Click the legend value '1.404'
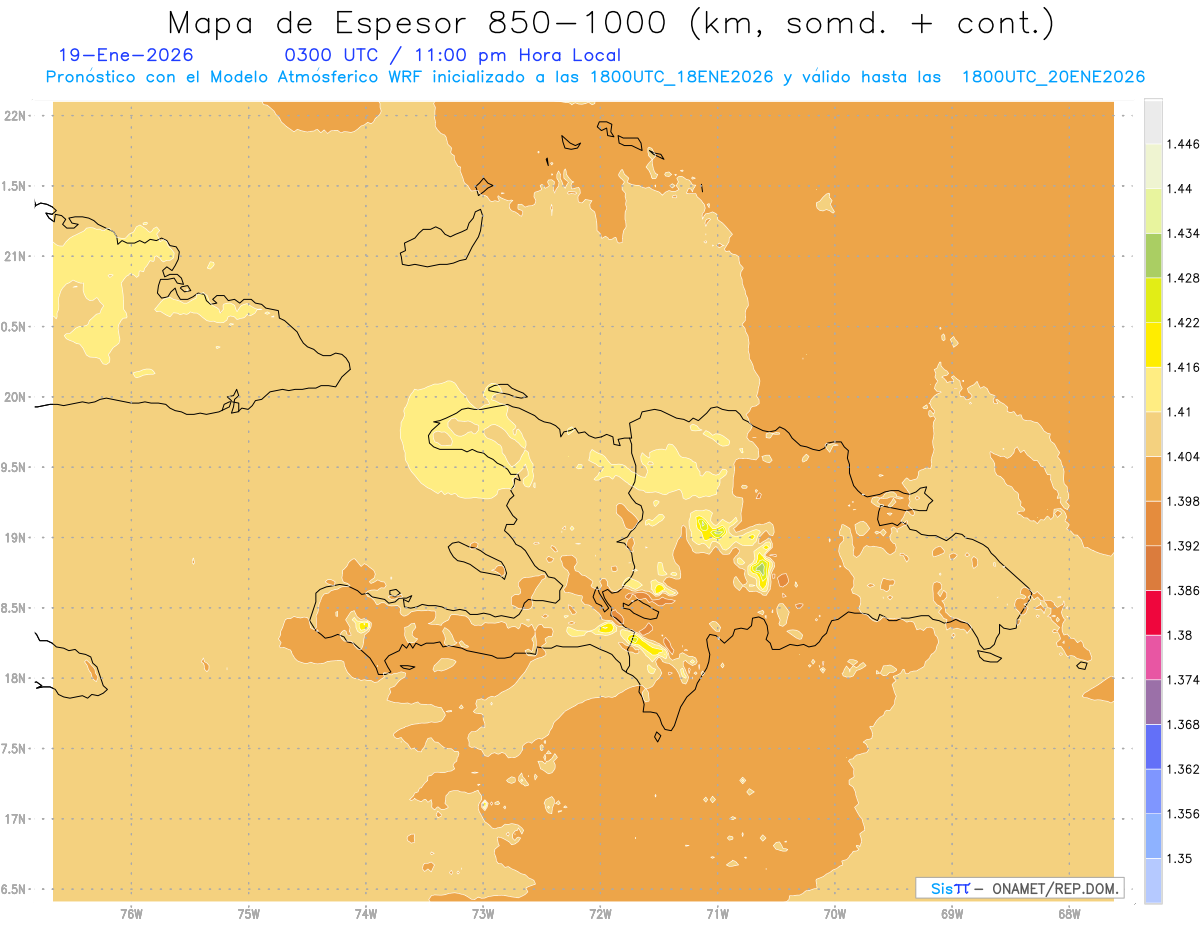 pyautogui.click(x=1183, y=457)
